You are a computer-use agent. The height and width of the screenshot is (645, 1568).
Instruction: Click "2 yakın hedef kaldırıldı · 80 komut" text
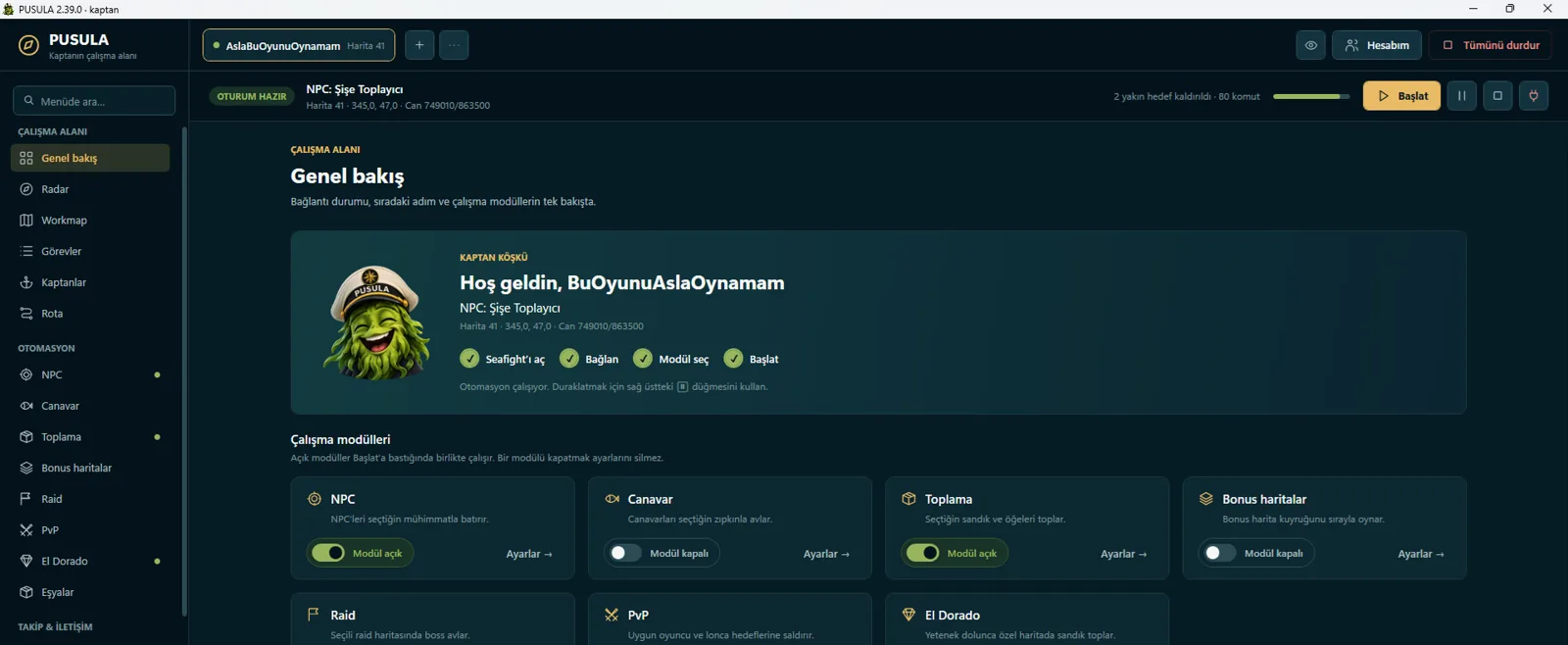[1187, 96]
